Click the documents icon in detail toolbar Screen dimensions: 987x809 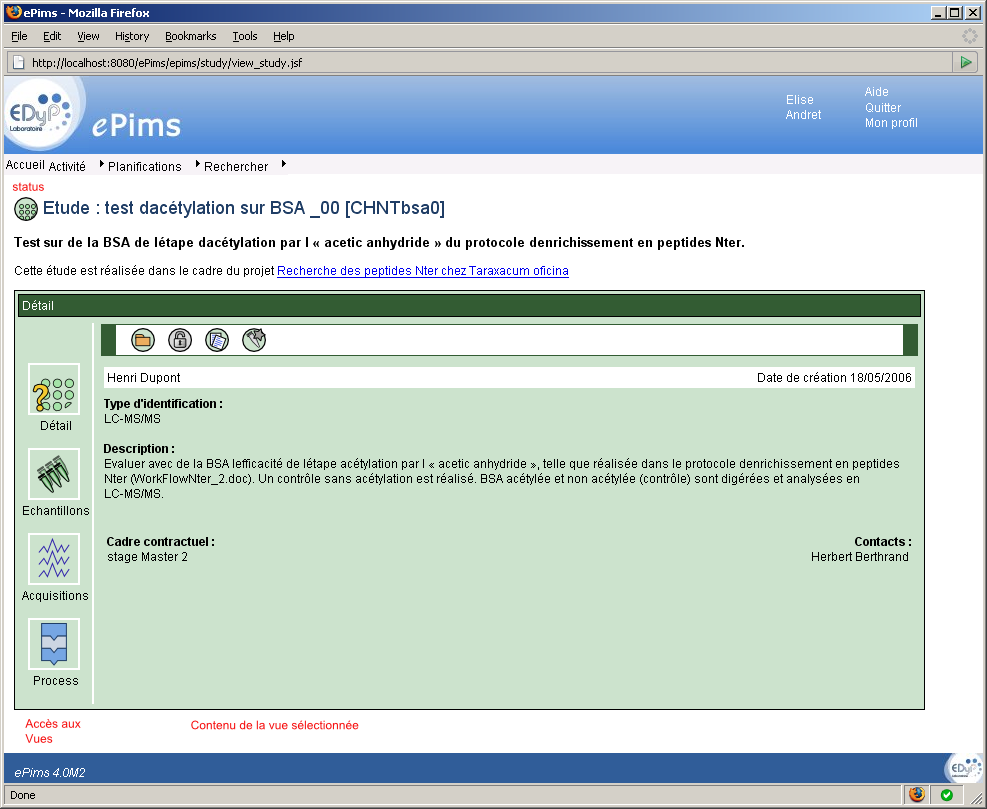point(217,340)
